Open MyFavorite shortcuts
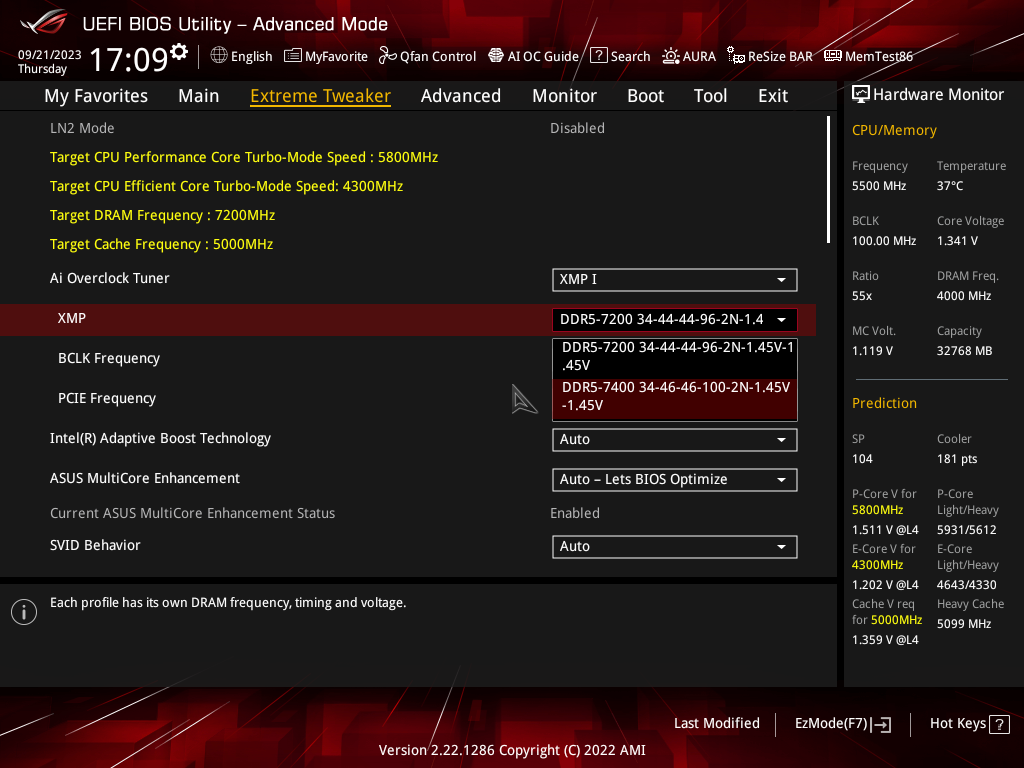1024x768 pixels. 325,56
